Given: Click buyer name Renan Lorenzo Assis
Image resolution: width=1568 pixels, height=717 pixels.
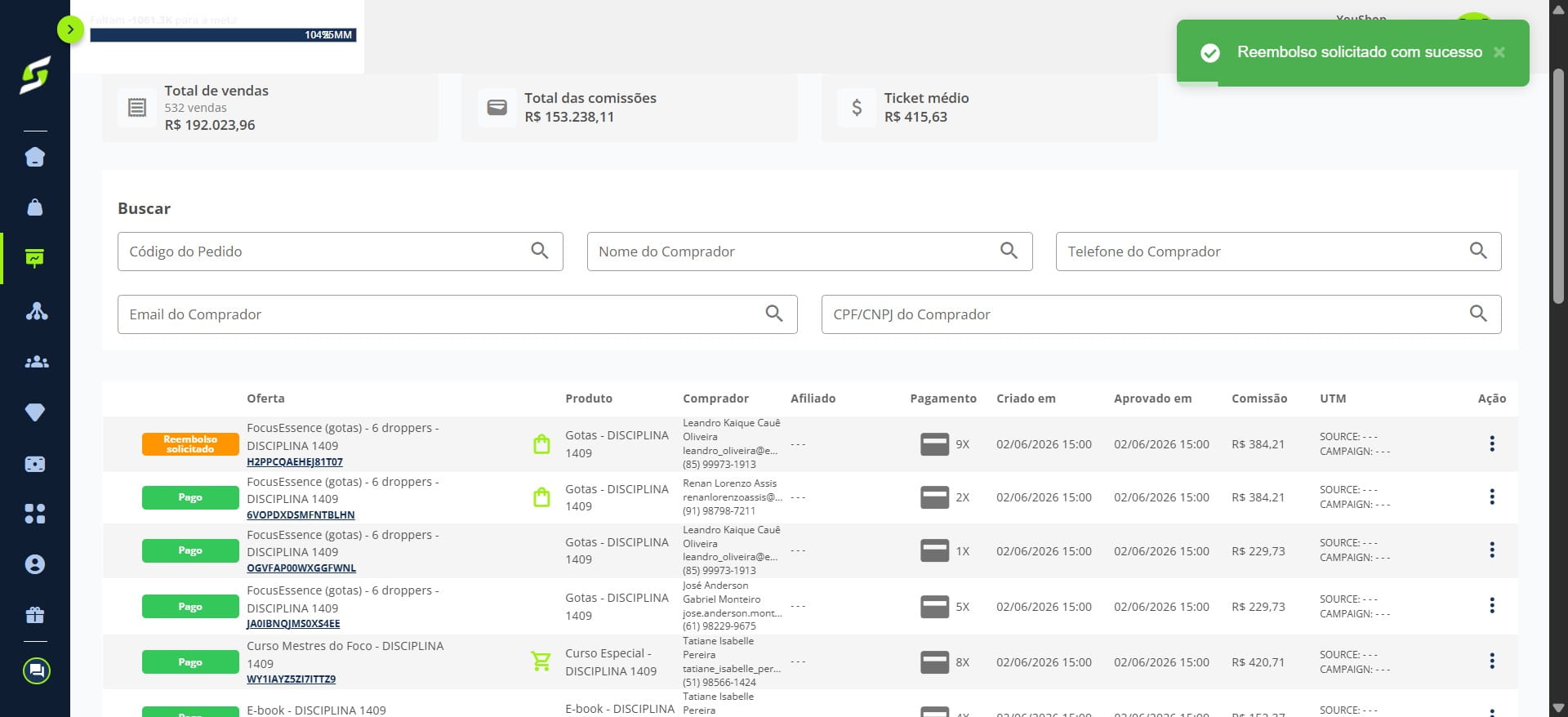Looking at the screenshot, I should point(730,483).
